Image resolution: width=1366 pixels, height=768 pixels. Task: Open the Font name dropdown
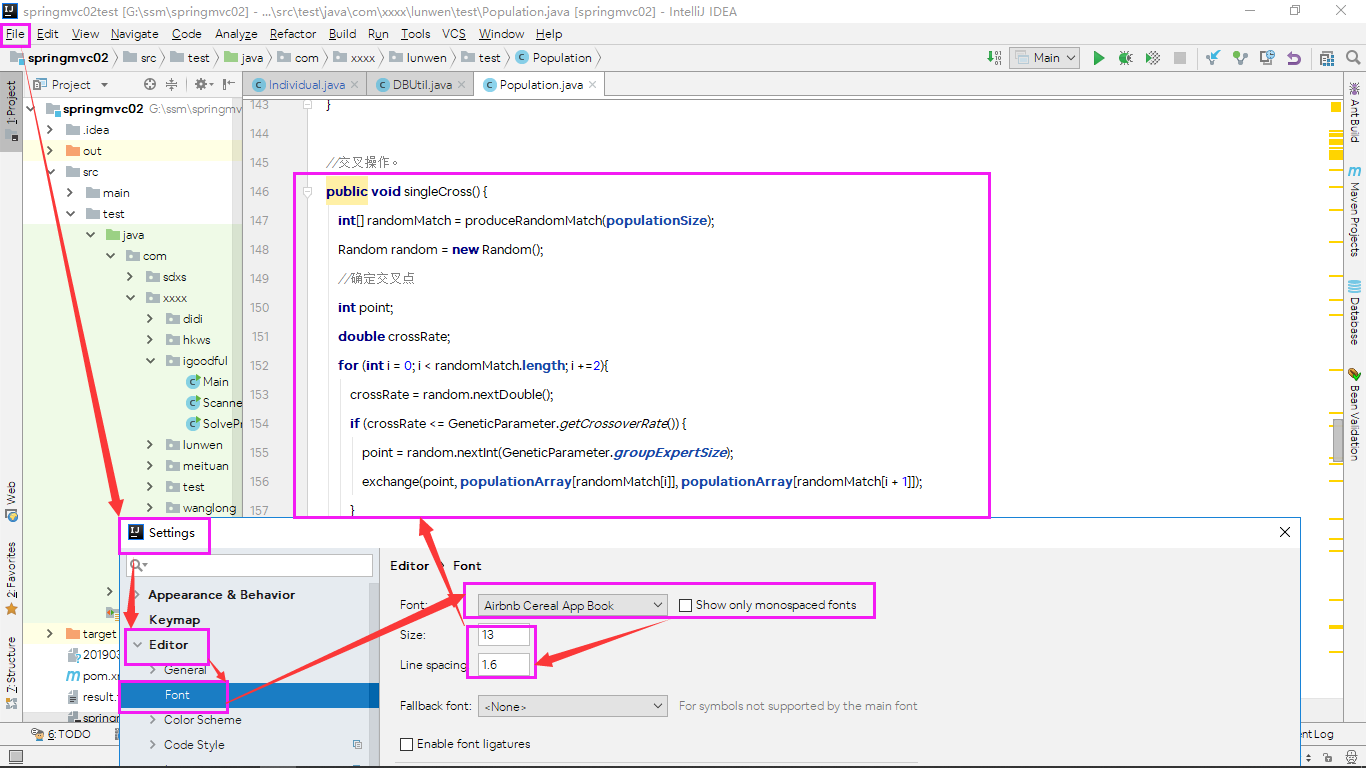coord(572,605)
